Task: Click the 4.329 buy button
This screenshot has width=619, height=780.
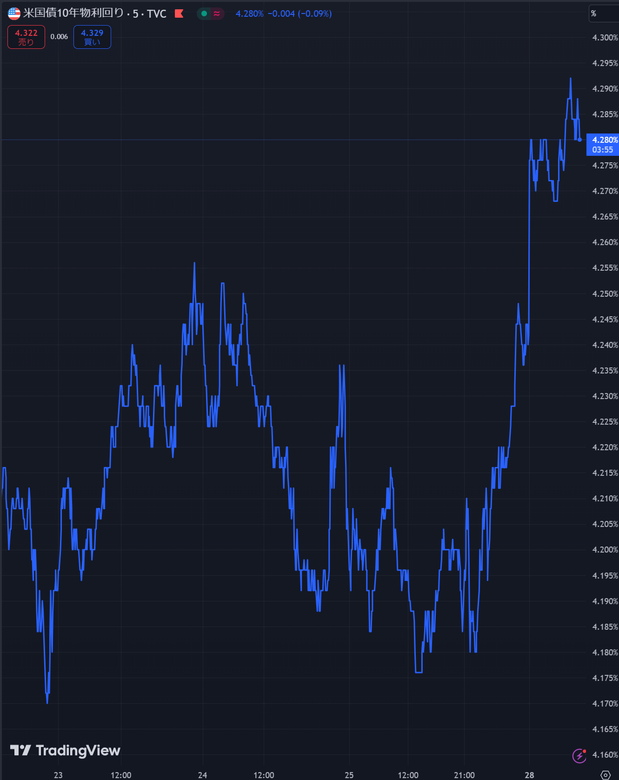Action: point(92,37)
